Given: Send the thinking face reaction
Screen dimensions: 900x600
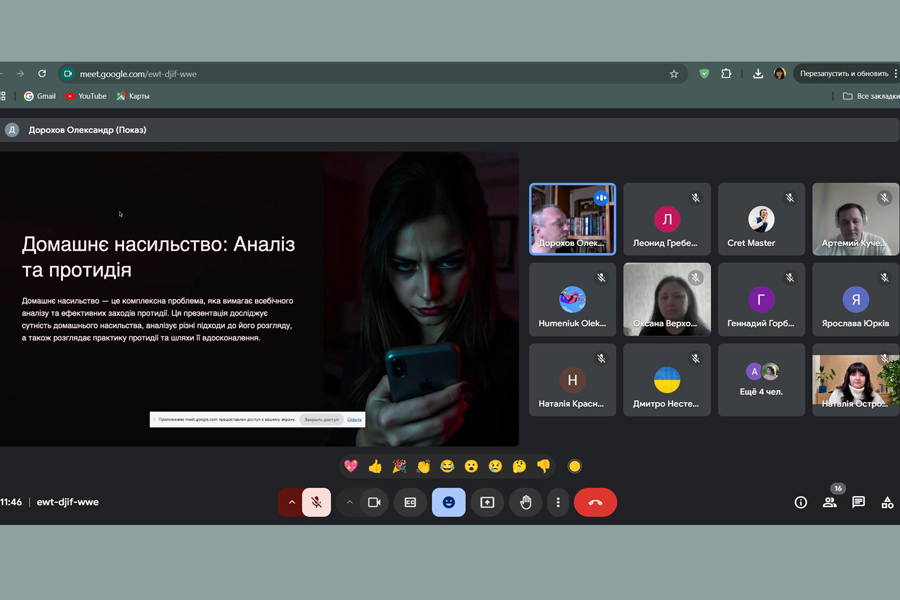Looking at the screenshot, I should [519, 466].
